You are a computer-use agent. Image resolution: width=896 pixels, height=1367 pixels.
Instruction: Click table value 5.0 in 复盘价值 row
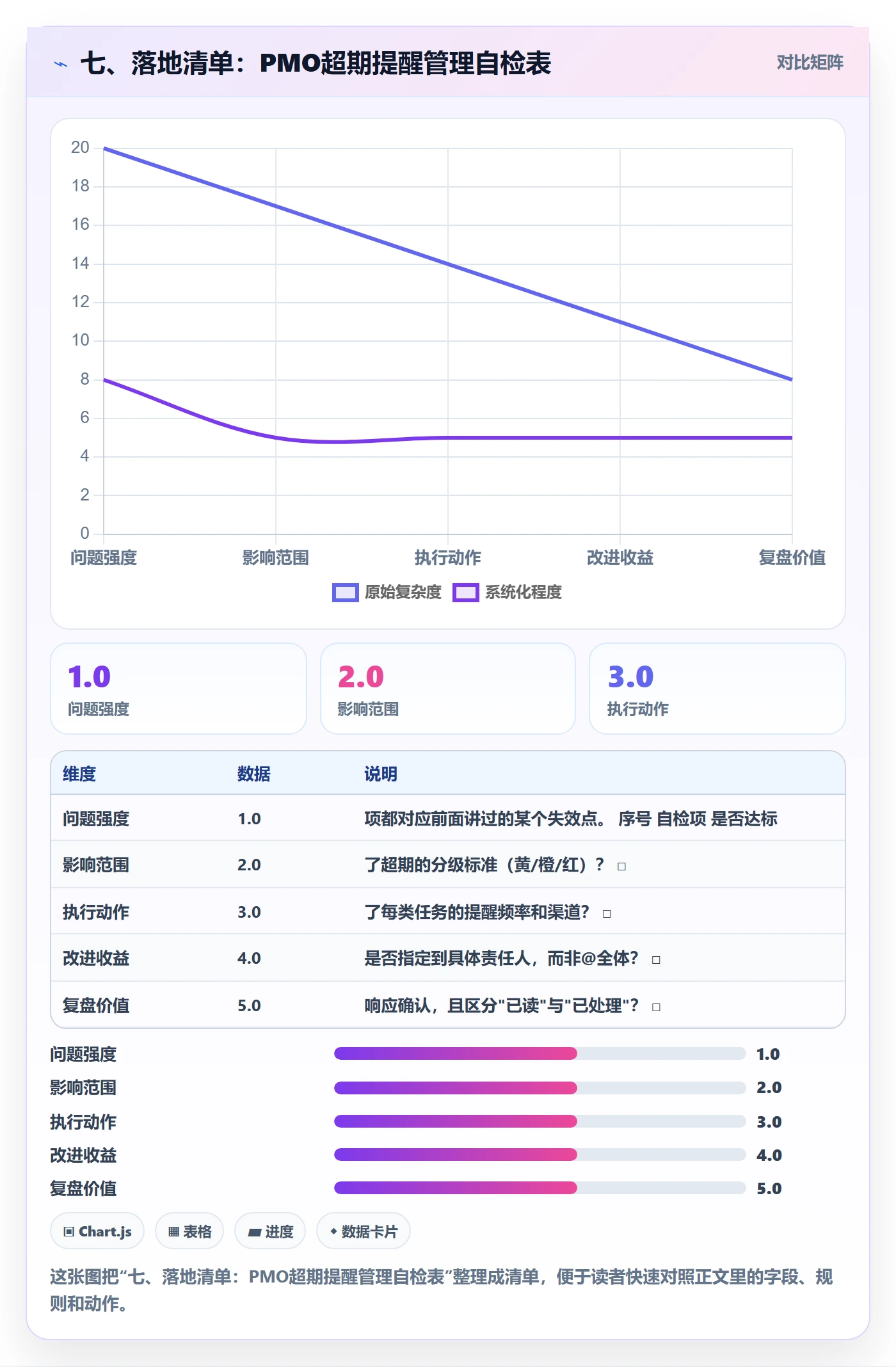pyautogui.click(x=249, y=1006)
